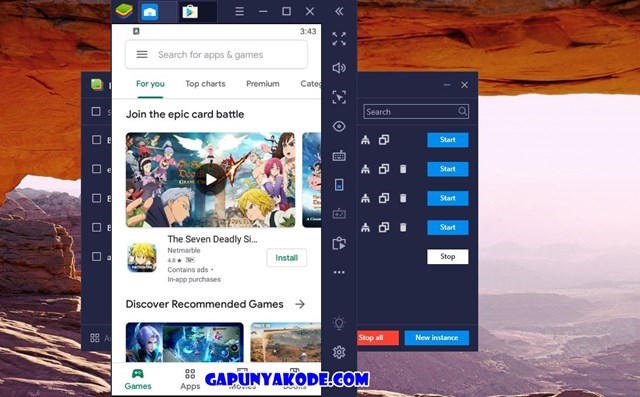Start the third instance in the manager
This screenshot has height=397, width=640.
click(448, 198)
